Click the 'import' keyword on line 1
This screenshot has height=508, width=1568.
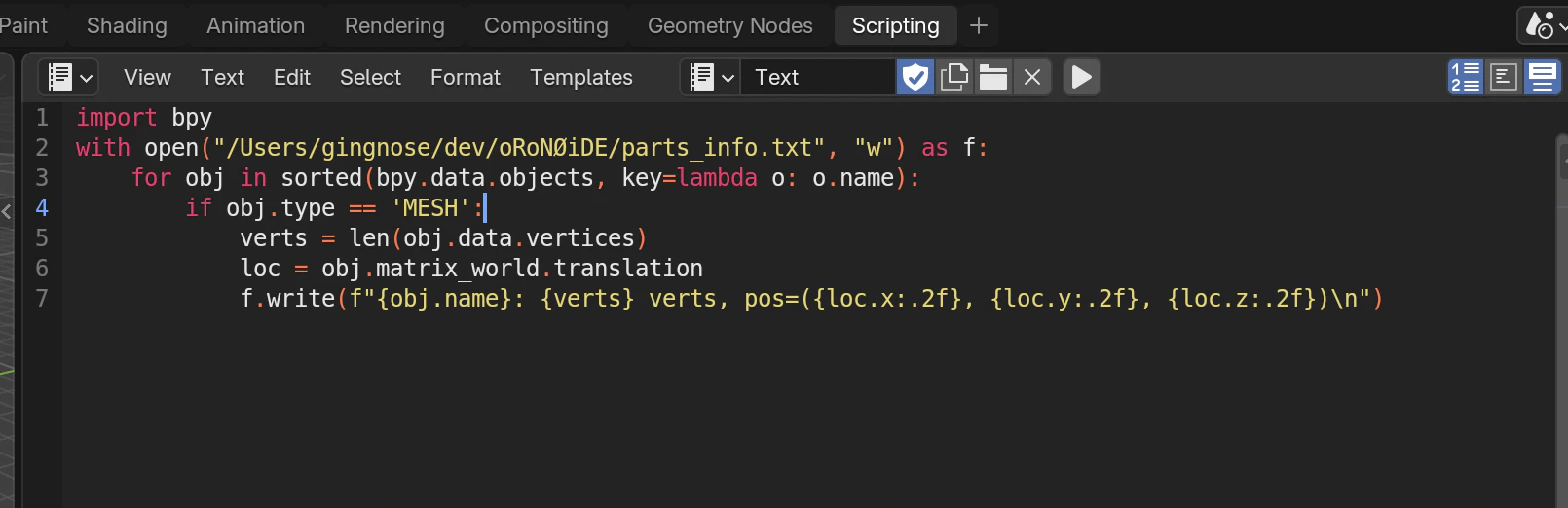click(x=117, y=118)
